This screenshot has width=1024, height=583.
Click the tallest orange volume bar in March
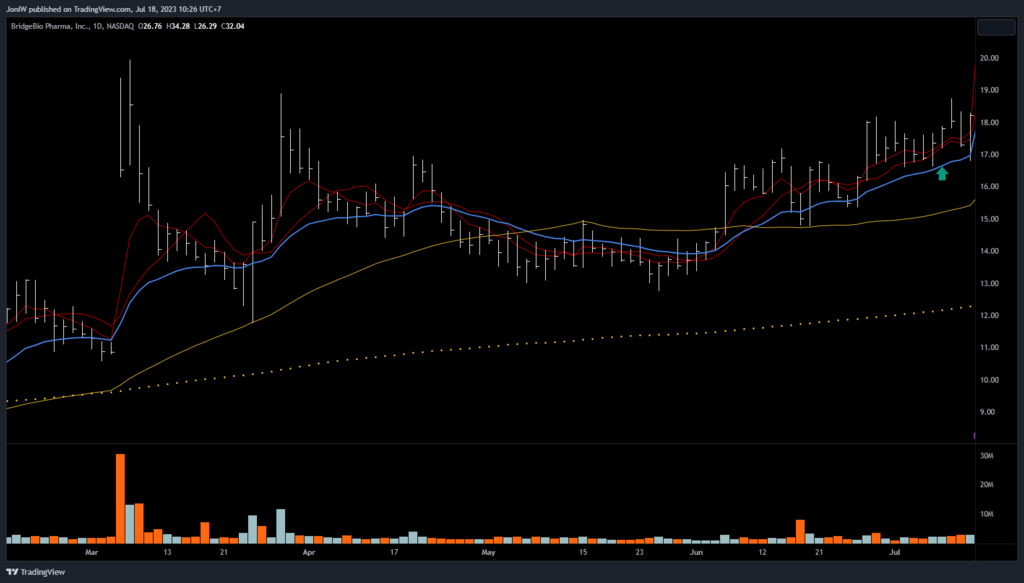click(x=120, y=498)
